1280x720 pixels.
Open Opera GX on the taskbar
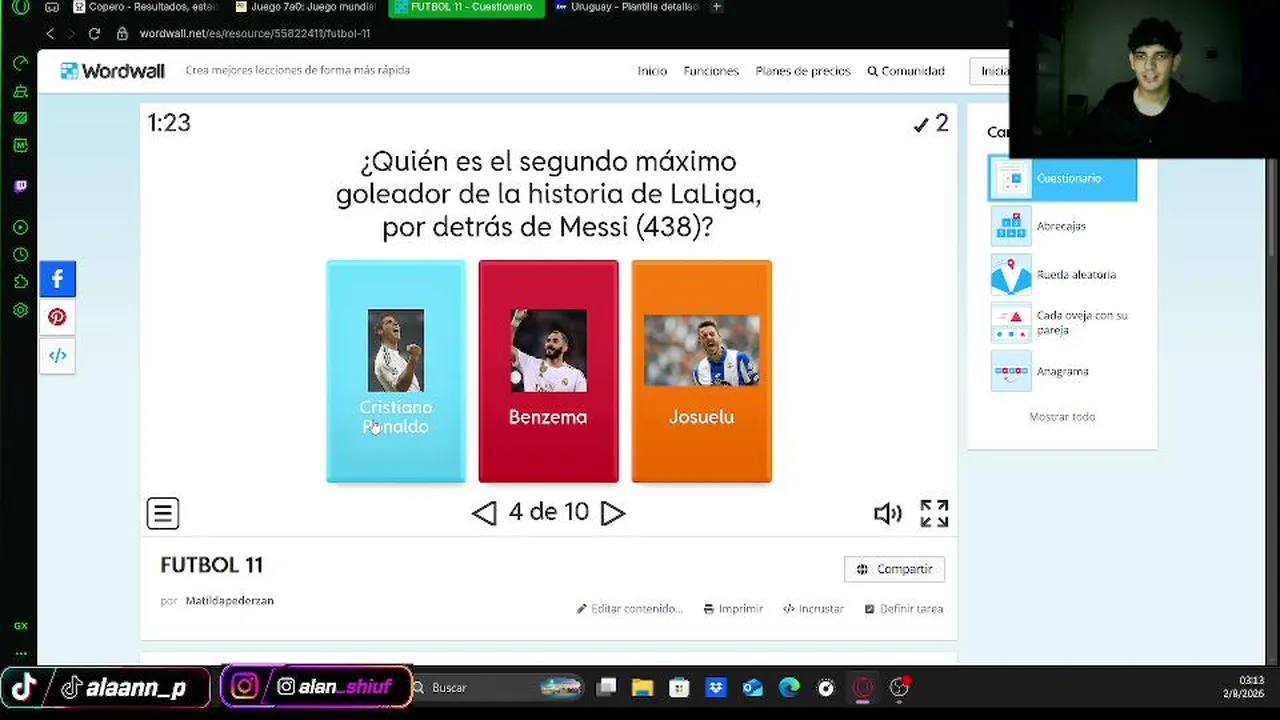(862, 688)
